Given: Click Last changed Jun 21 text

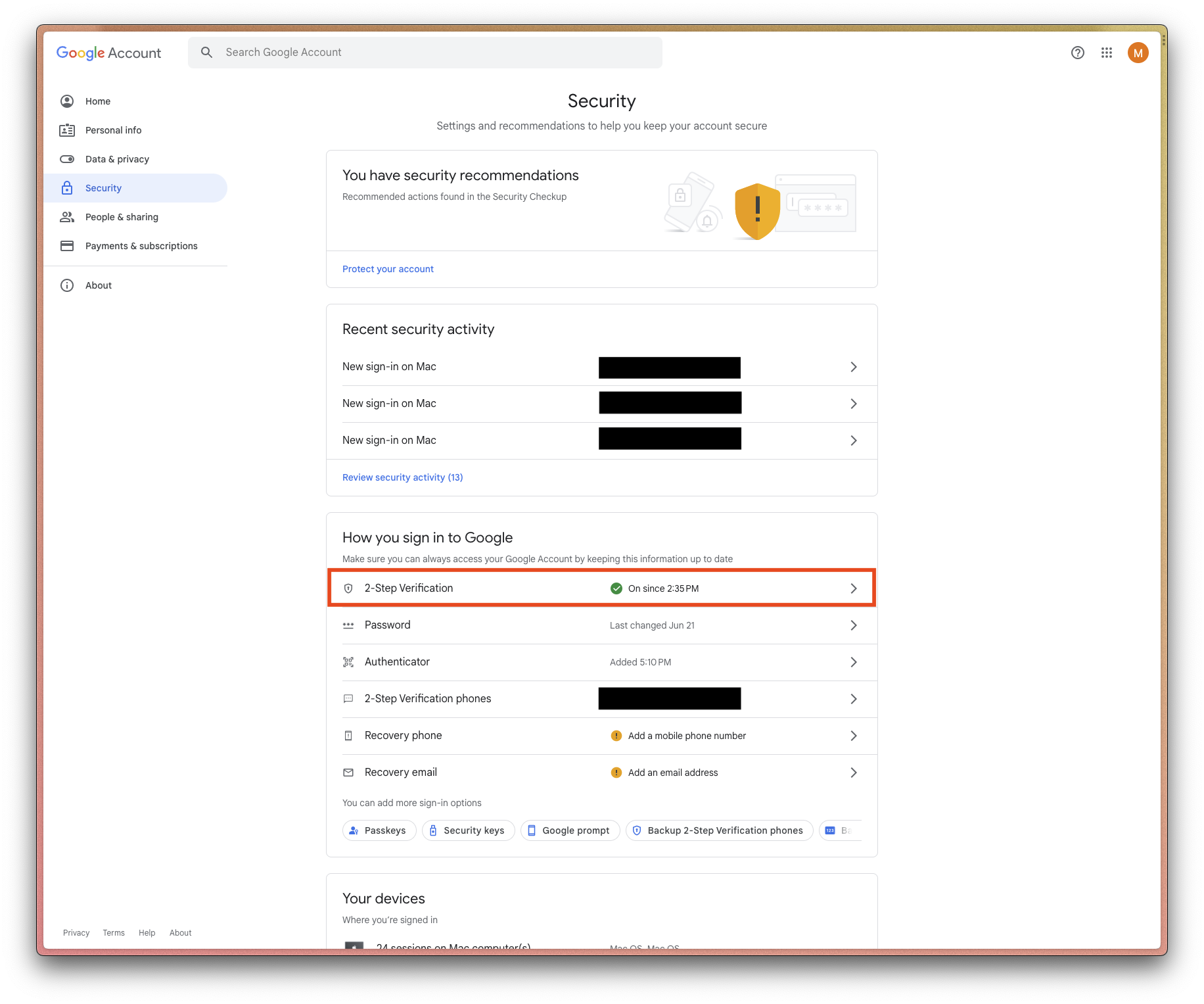Looking at the screenshot, I should [652, 625].
